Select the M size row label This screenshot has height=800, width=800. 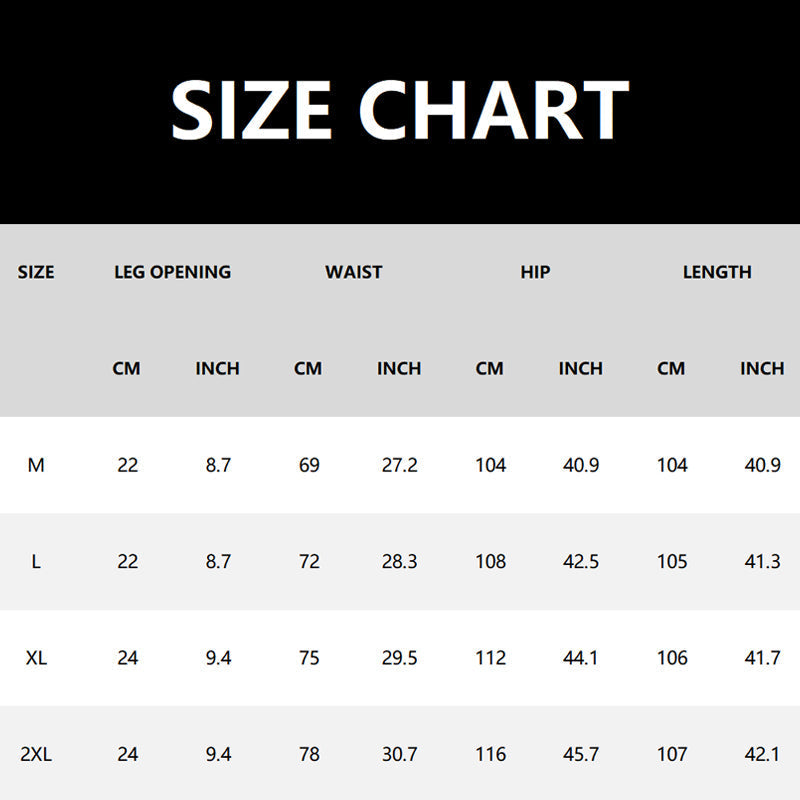36,465
